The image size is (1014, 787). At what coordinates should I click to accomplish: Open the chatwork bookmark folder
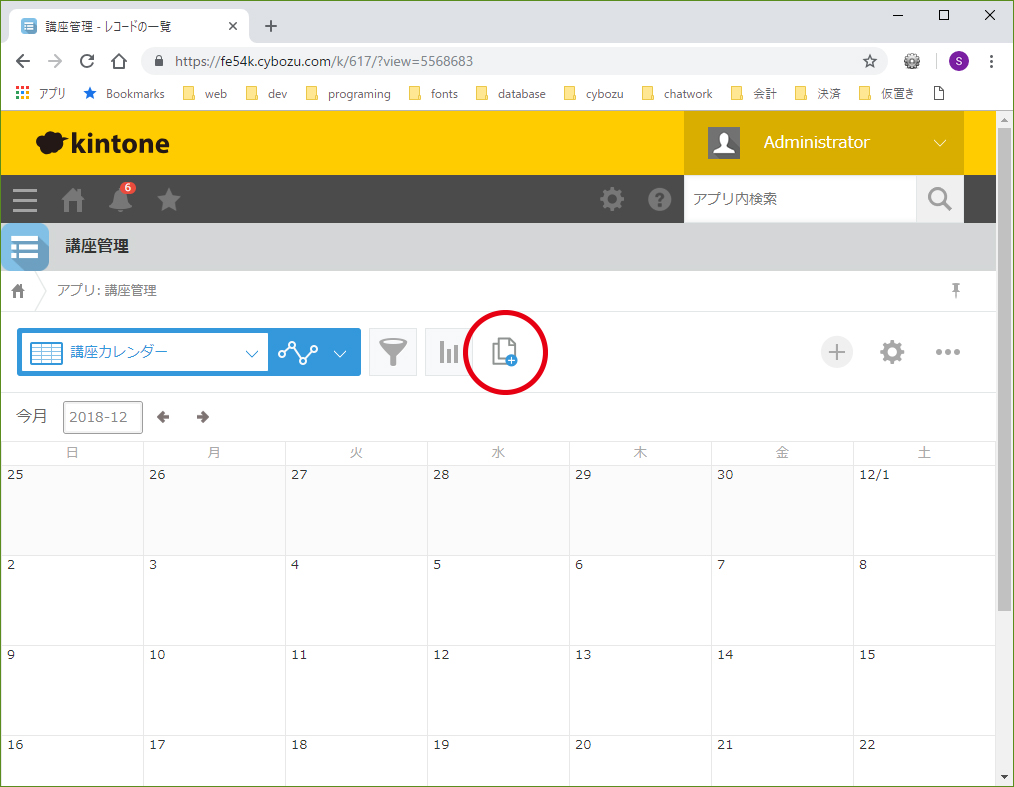[676, 94]
